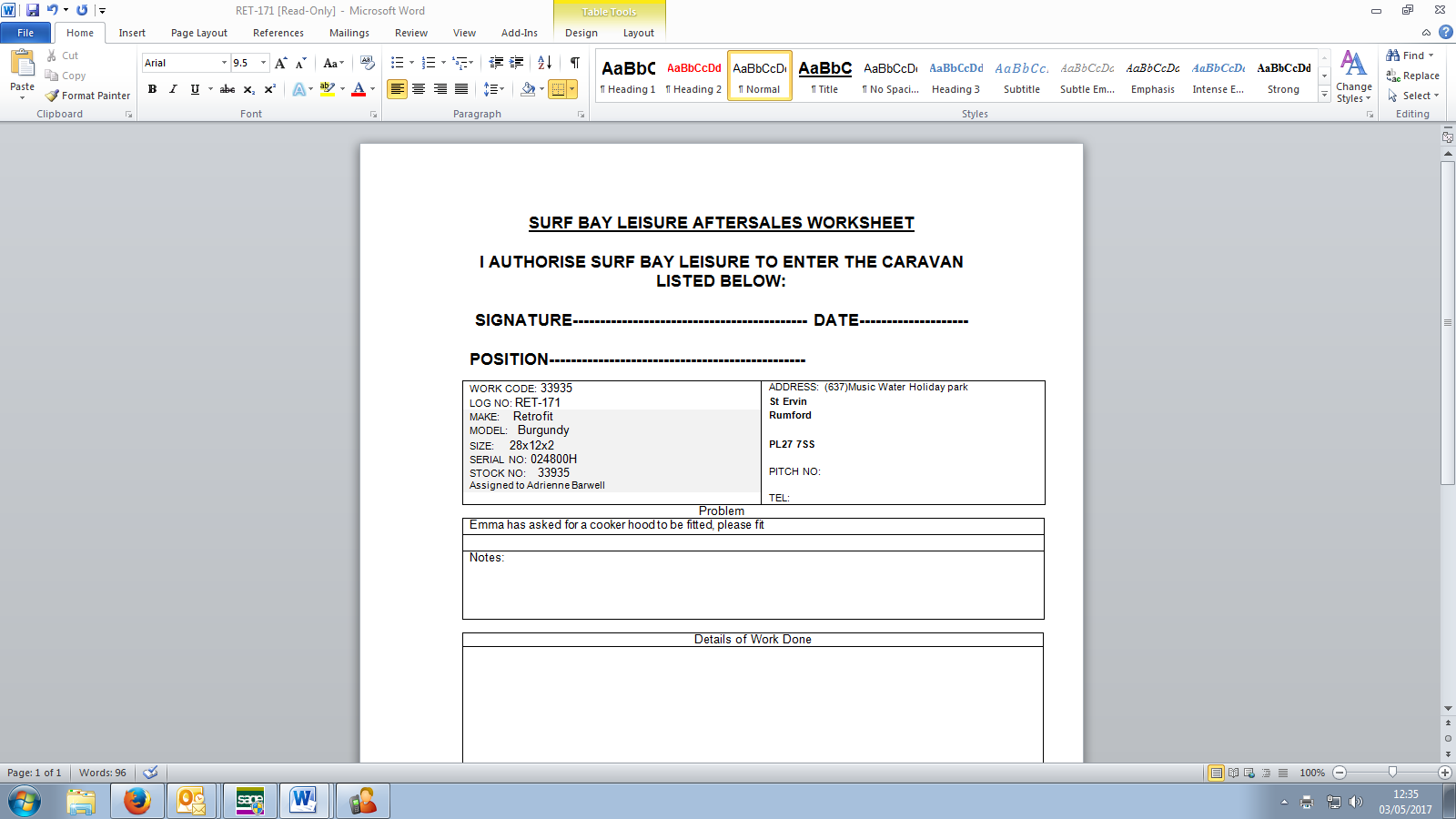Click the Clear Formatting icon

tap(368, 63)
